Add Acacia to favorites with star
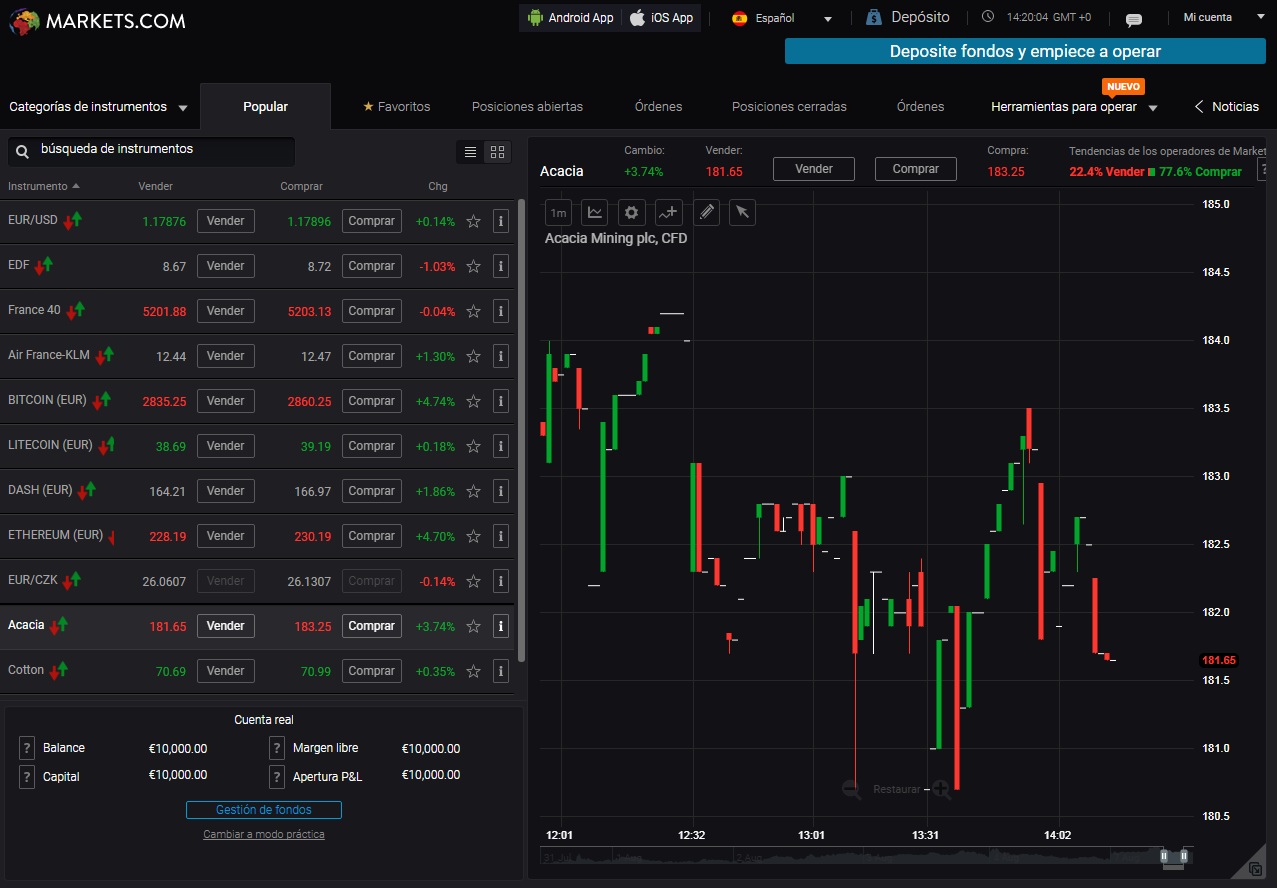The height and width of the screenshot is (888, 1277). coord(474,626)
